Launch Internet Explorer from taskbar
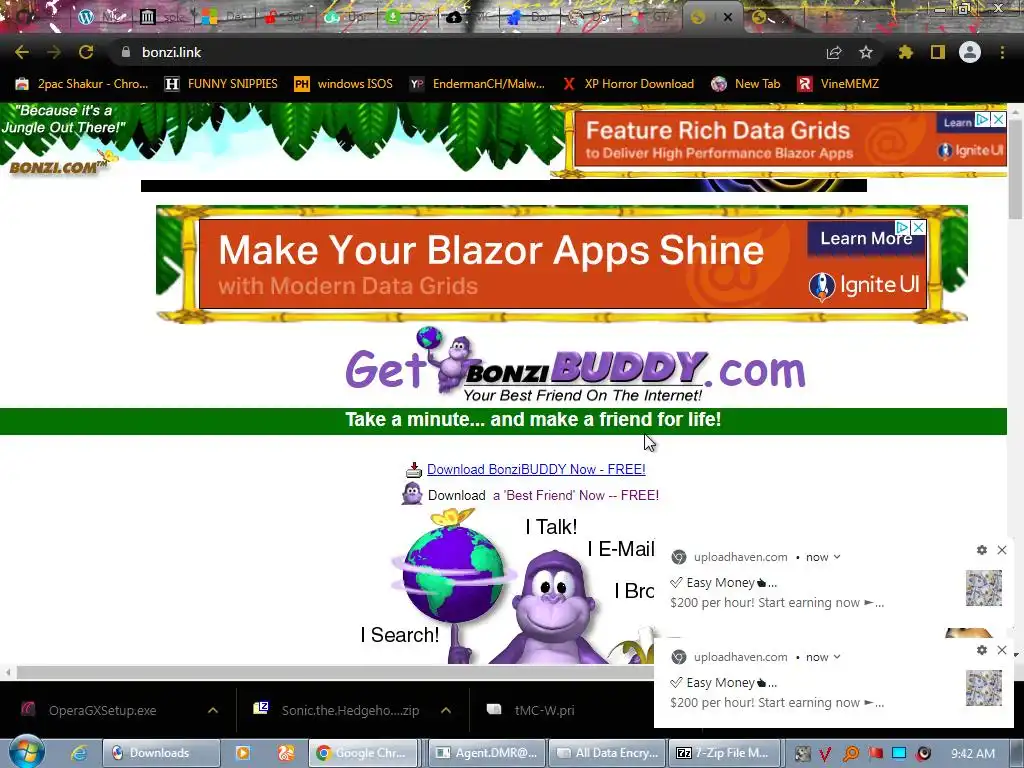The height and width of the screenshot is (768, 1024). (x=79, y=753)
